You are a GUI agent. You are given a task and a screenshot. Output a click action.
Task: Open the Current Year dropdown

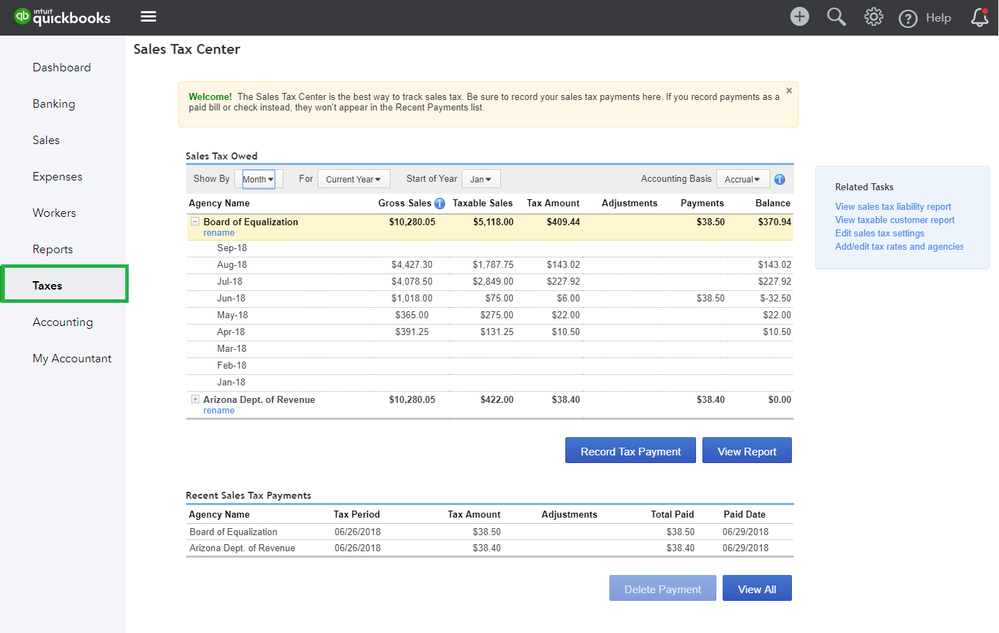click(x=353, y=180)
